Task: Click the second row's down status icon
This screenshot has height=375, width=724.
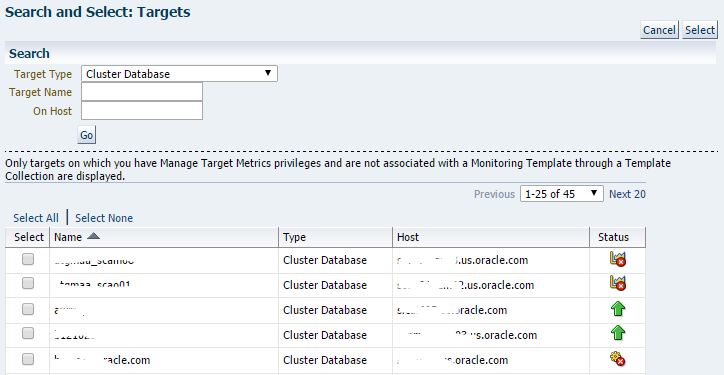Action: [617, 284]
